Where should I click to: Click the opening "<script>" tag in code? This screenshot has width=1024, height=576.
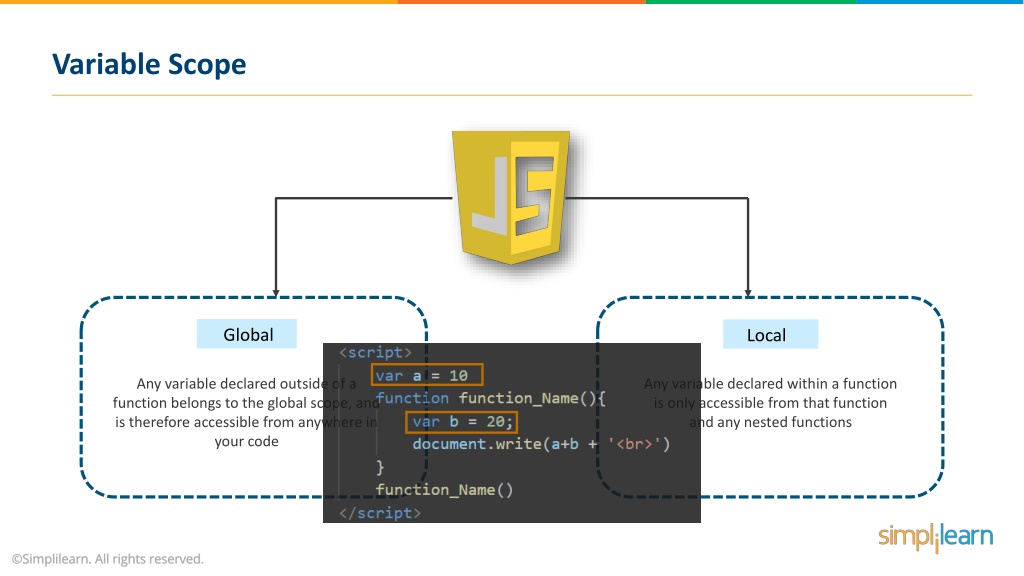pos(376,353)
